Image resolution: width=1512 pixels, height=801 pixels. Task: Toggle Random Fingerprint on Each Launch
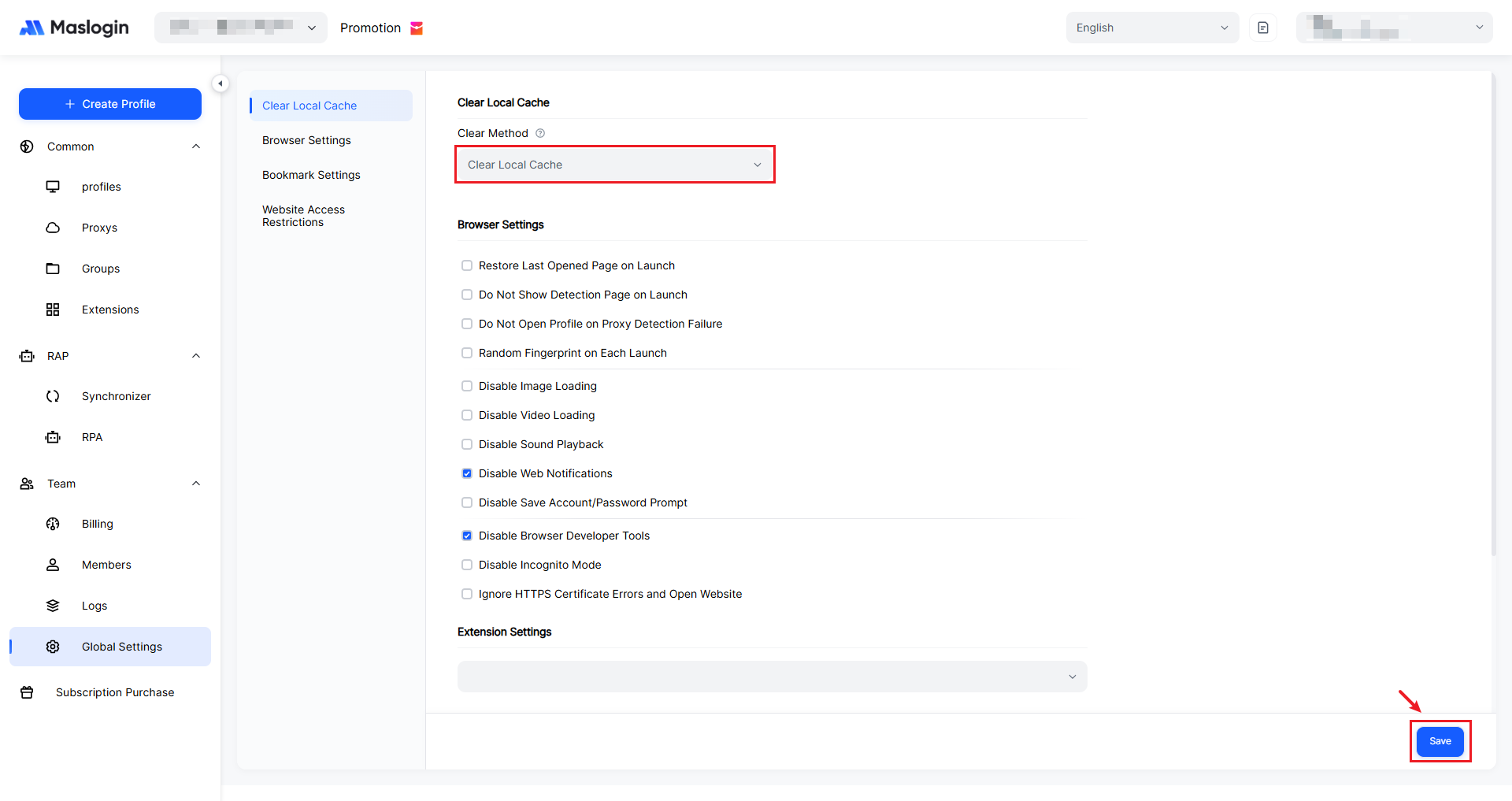click(x=467, y=353)
